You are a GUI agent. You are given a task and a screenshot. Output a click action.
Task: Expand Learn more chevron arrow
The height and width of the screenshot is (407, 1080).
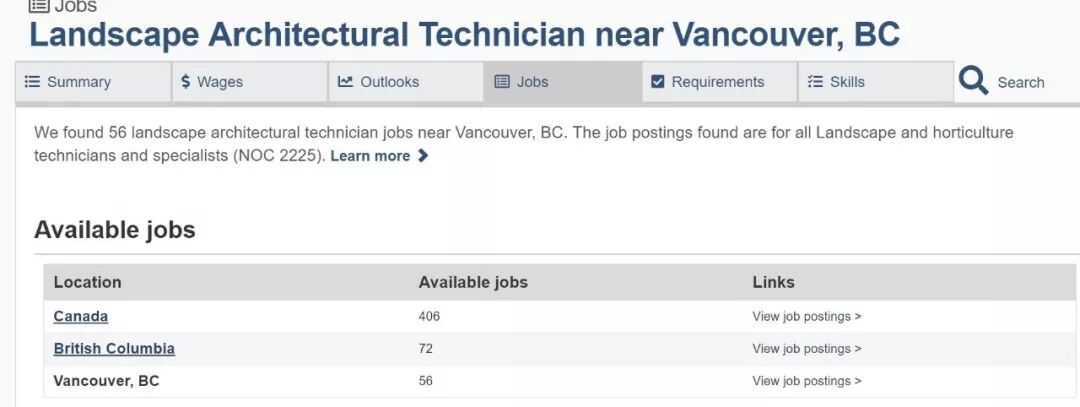[423, 156]
